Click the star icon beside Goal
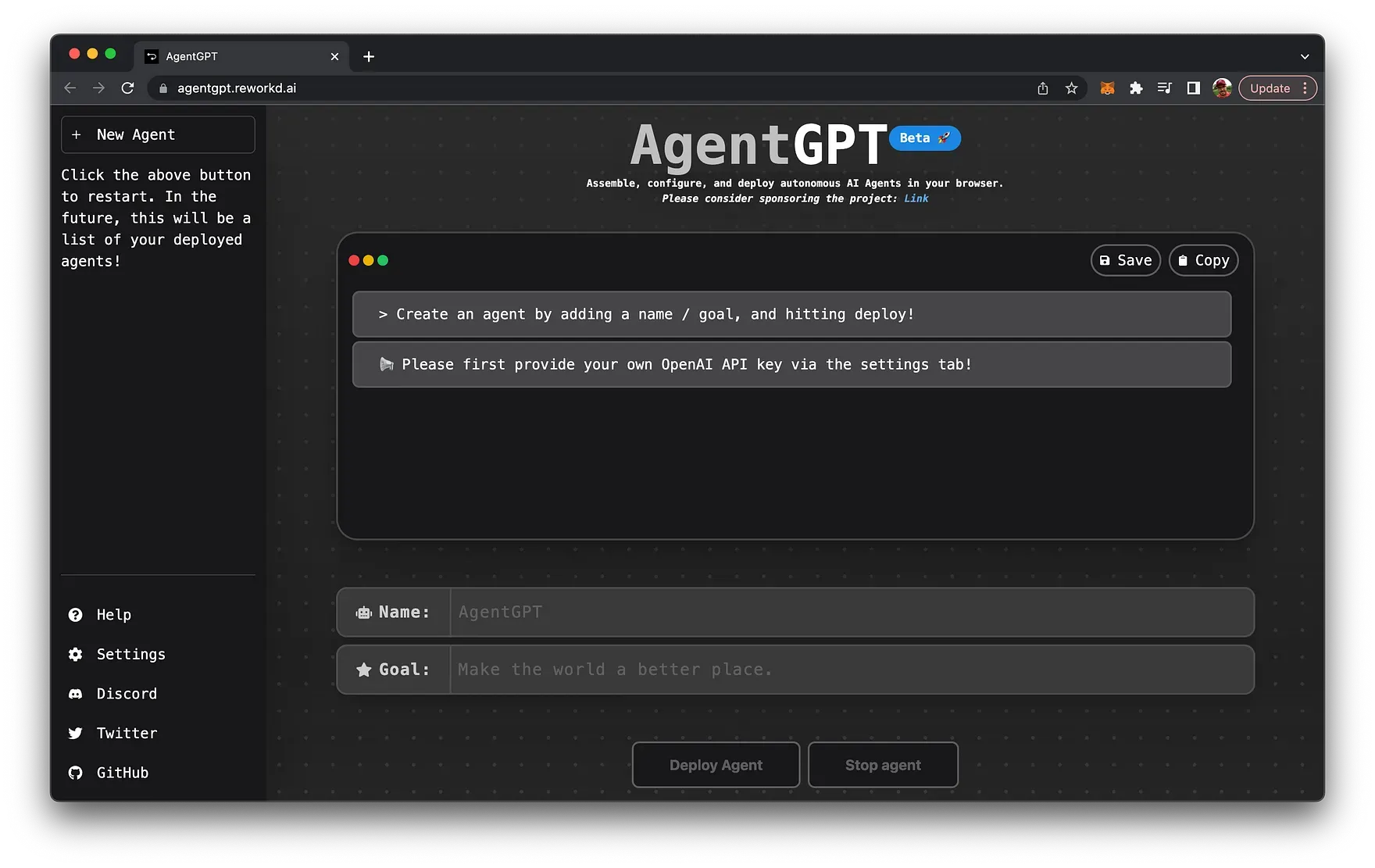Image resolution: width=1375 pixels, height=868 pixels. (363, 670)
